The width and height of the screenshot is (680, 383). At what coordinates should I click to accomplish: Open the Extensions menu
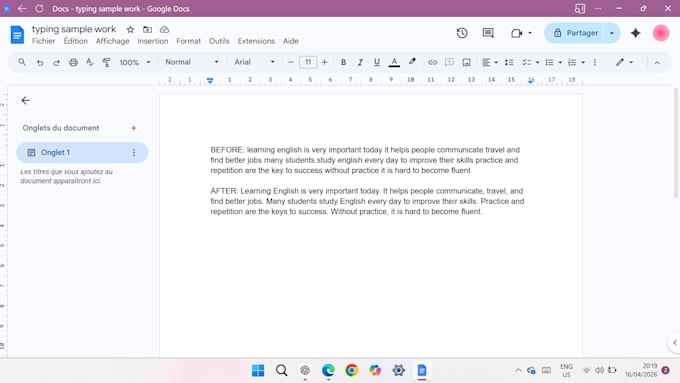tap(256, 41)
